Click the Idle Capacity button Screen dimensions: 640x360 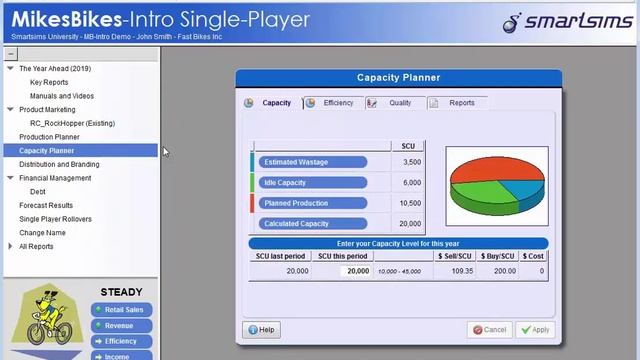pos(313,182)
